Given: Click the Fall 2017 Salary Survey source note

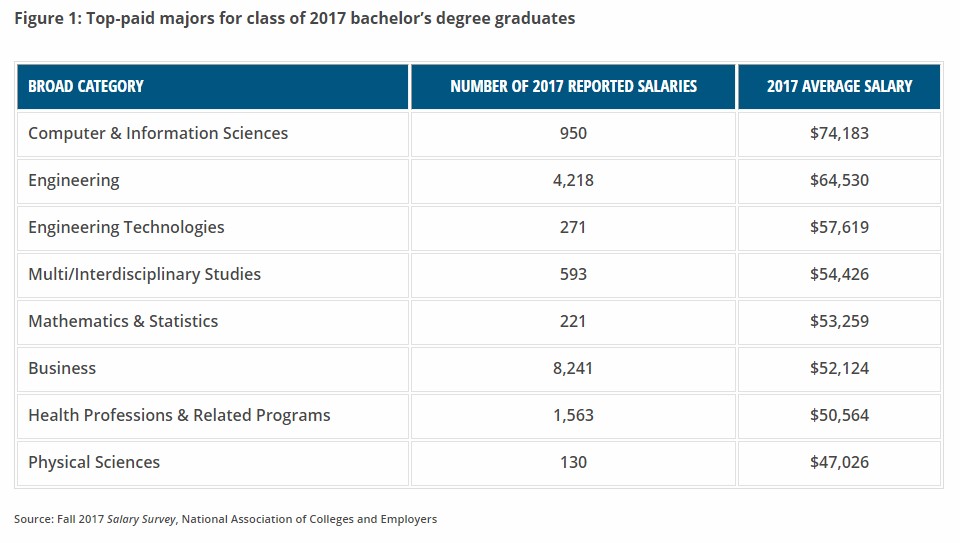Looking at the screenshot, I should pos(225,519).
